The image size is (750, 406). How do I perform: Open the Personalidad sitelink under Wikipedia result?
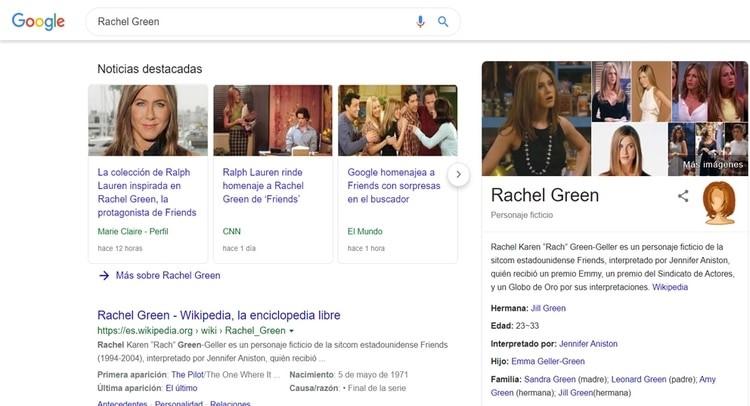pyautogui.click(x=179, y=403)
